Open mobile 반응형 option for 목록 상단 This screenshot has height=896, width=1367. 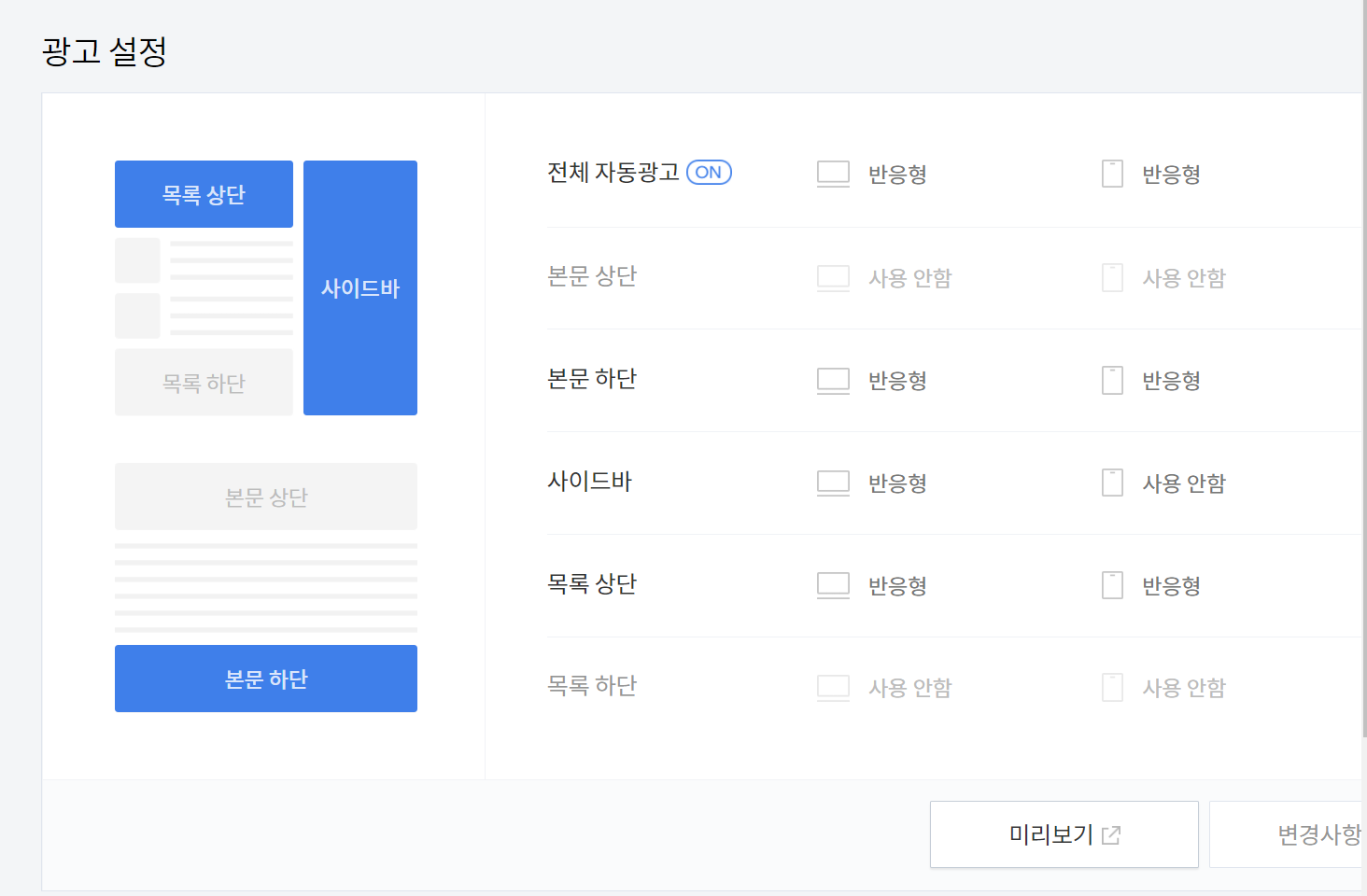click(1171, 586)
